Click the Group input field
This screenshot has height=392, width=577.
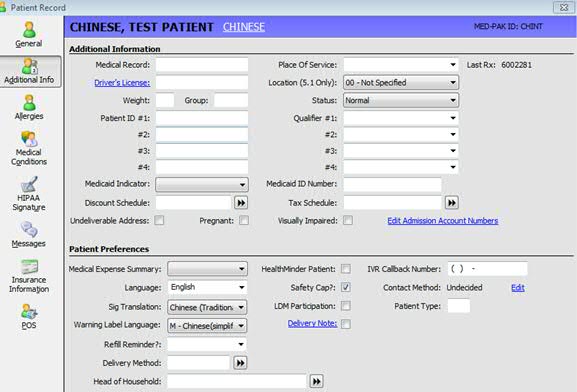[231, 100]
